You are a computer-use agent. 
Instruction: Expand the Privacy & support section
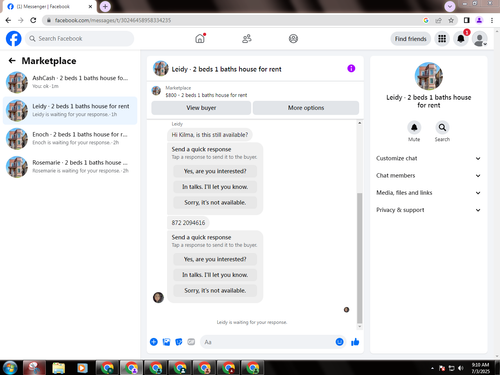point(428,210)
